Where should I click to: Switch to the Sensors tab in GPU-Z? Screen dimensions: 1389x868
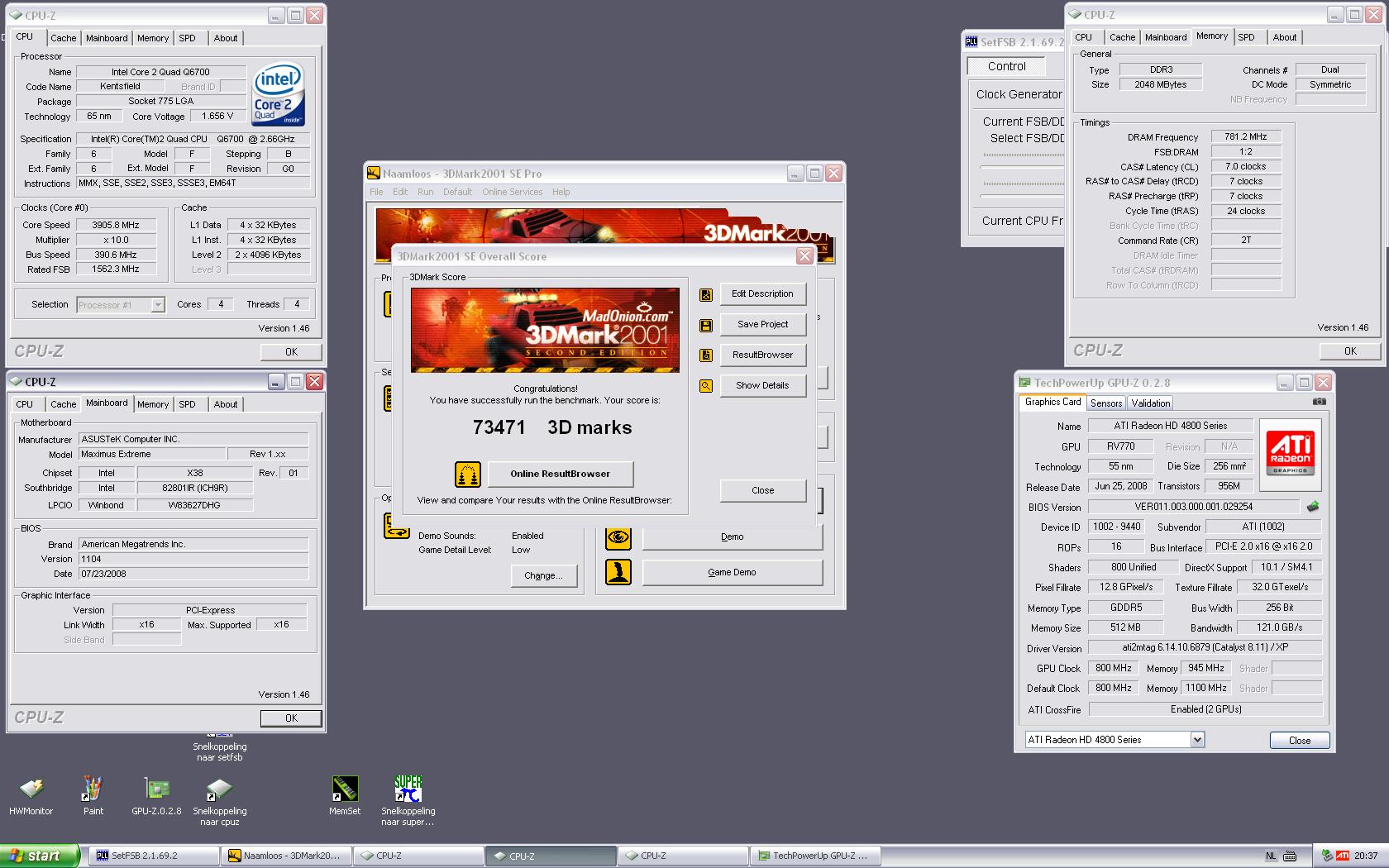[1105, 403]
